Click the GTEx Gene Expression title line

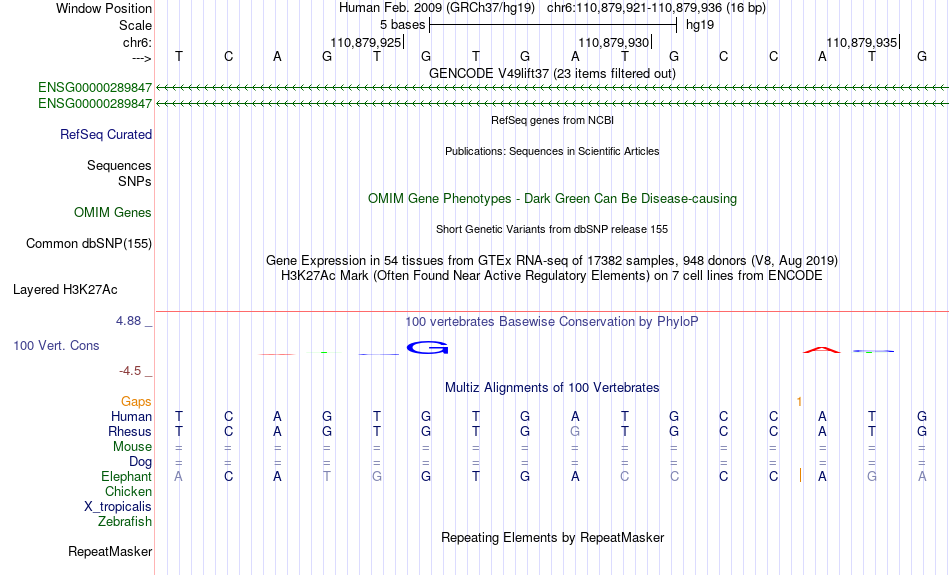pos(552,261)
